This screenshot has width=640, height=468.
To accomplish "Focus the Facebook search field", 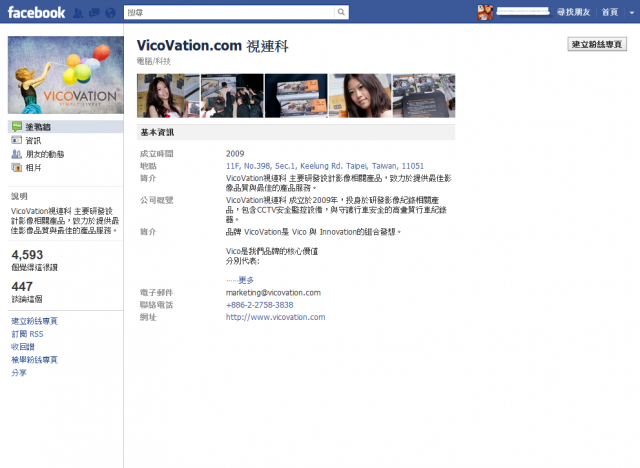I will point(229,12).
